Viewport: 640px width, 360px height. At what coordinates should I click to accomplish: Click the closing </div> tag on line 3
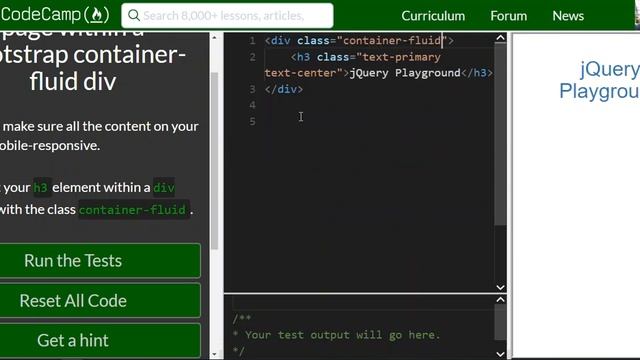[x=284, y=89]
